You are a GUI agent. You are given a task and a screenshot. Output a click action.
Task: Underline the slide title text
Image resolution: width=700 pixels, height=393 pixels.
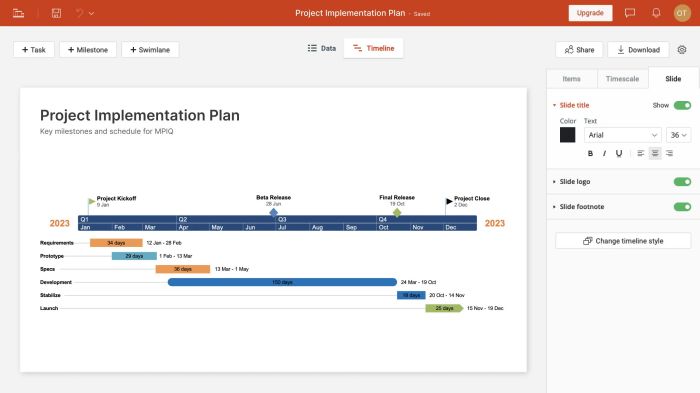pyautogui.click(x=619, y=153)
